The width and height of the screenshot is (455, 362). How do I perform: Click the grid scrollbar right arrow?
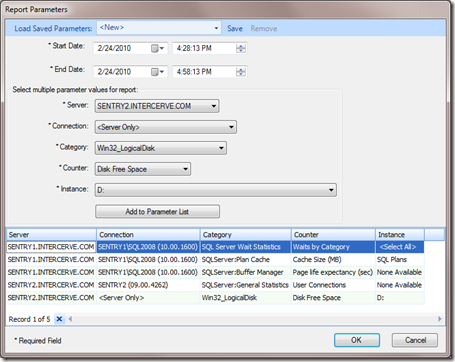click(x=440, y=319)
